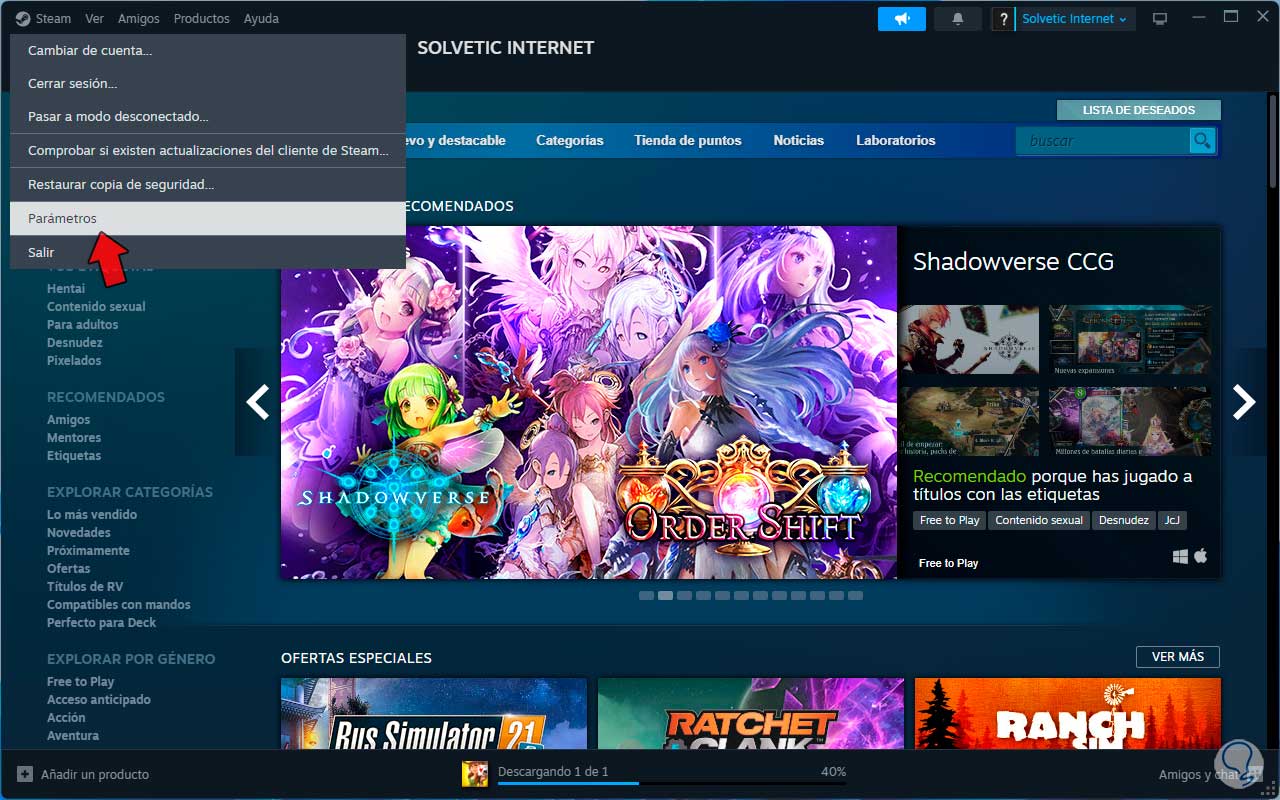Click the Steam logo icon in menu bar
The height and width of the screenshot is (800, 1280).
tap(22, 19)
